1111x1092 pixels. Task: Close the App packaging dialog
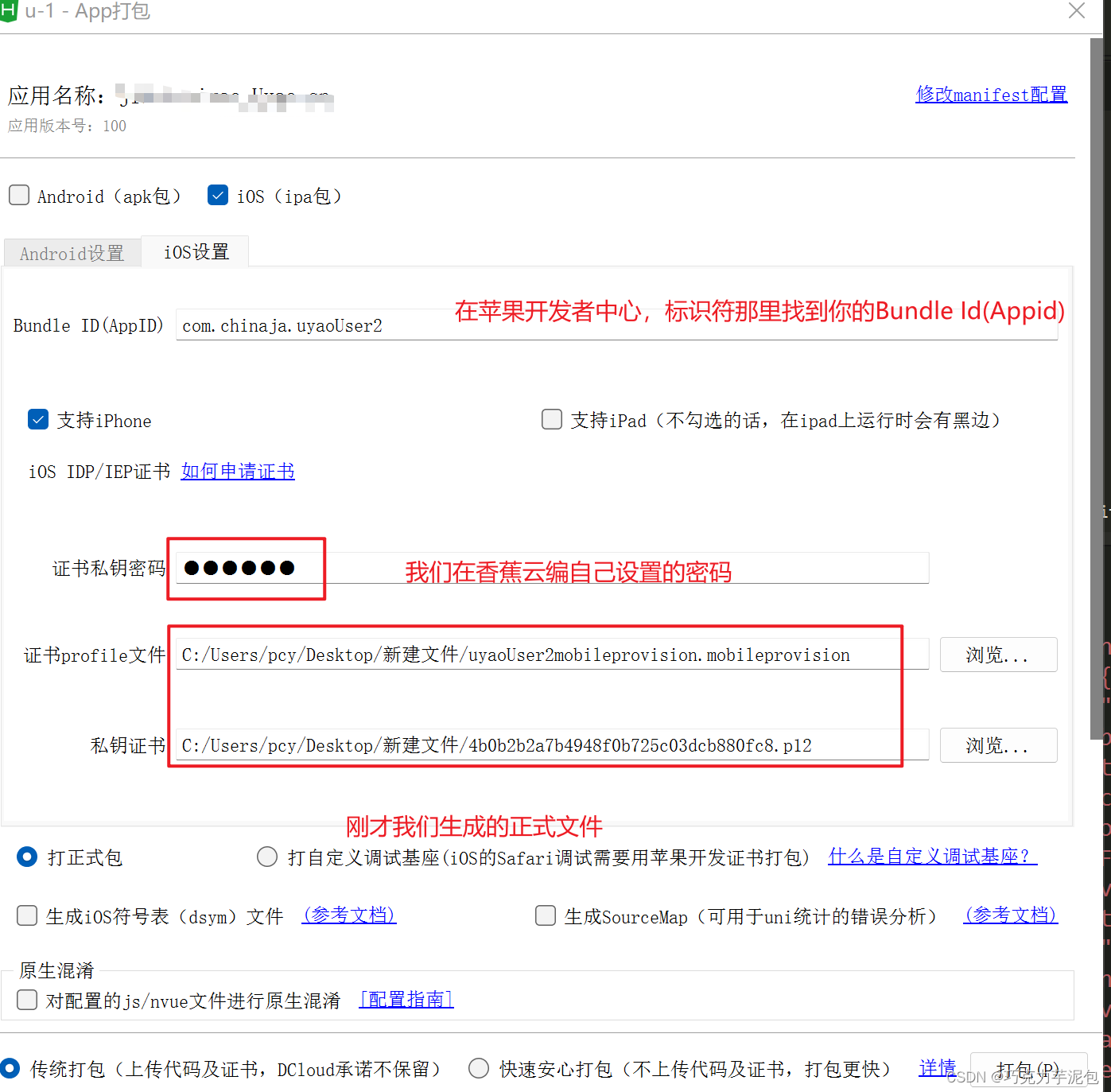click(1077, 10)
